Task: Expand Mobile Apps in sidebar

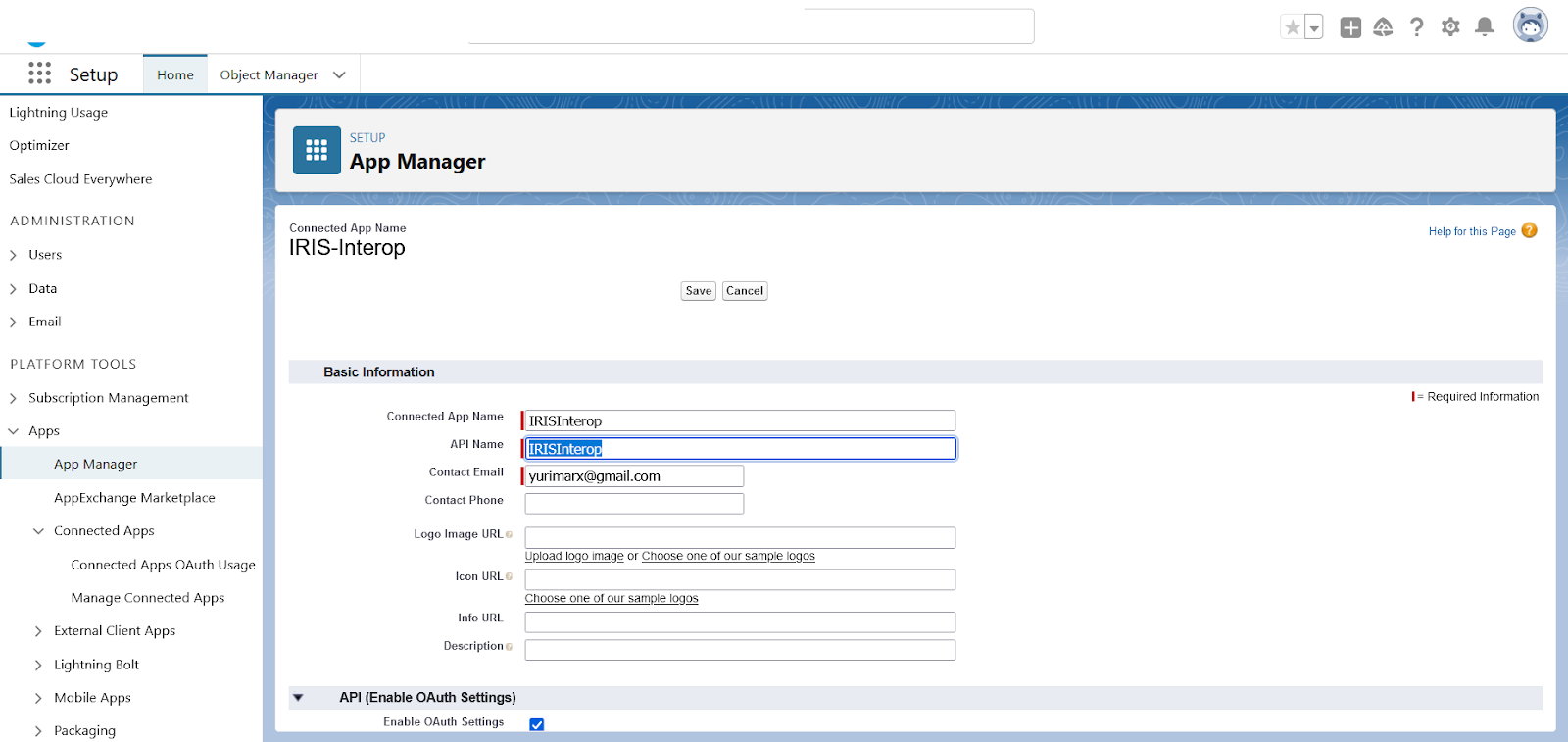Action: pos(38,698)
